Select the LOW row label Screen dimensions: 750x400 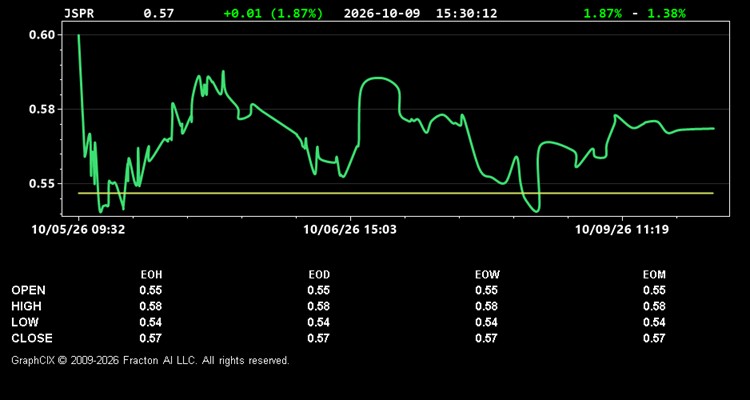(25, 322)
